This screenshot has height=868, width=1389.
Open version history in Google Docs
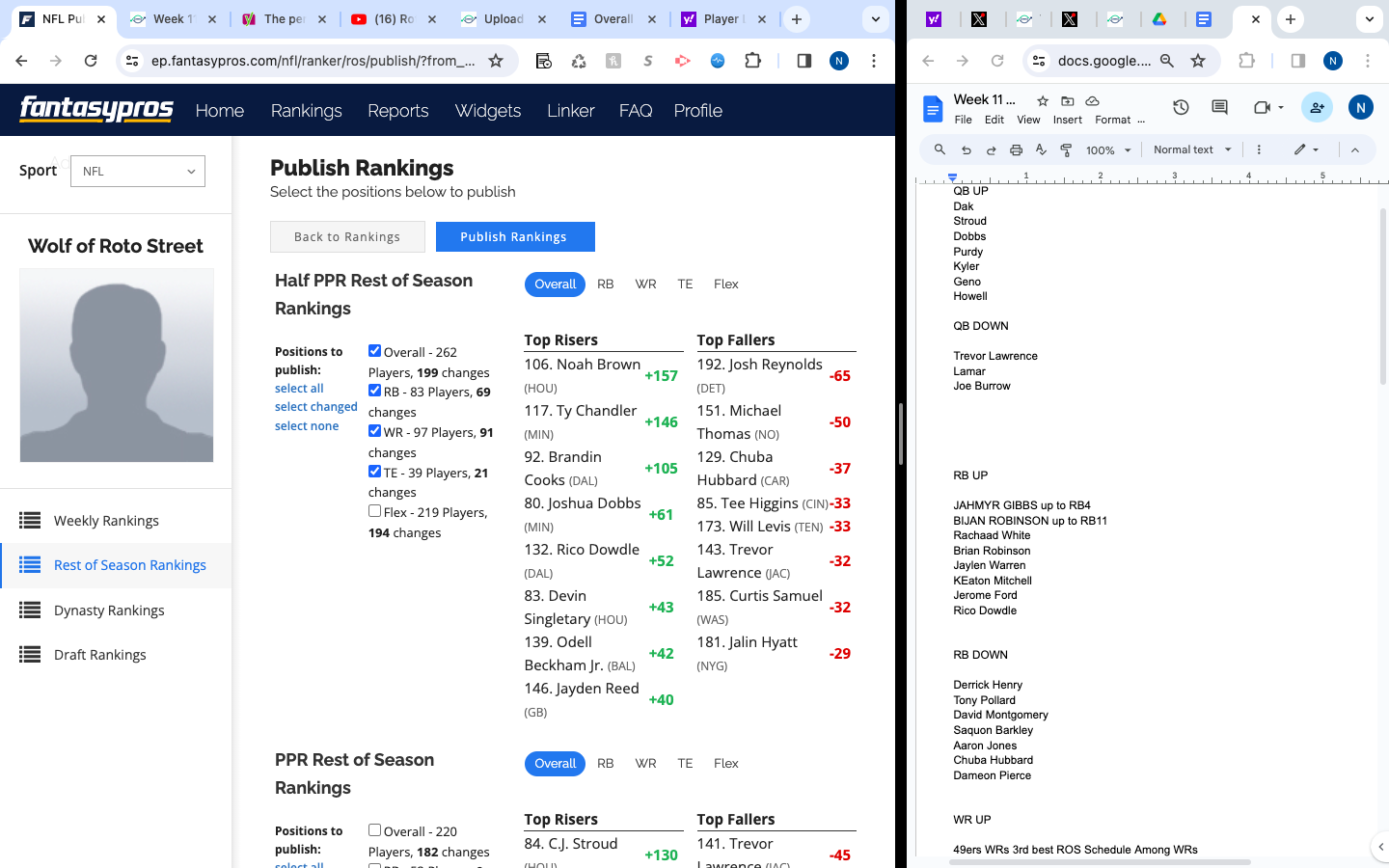1181,108
